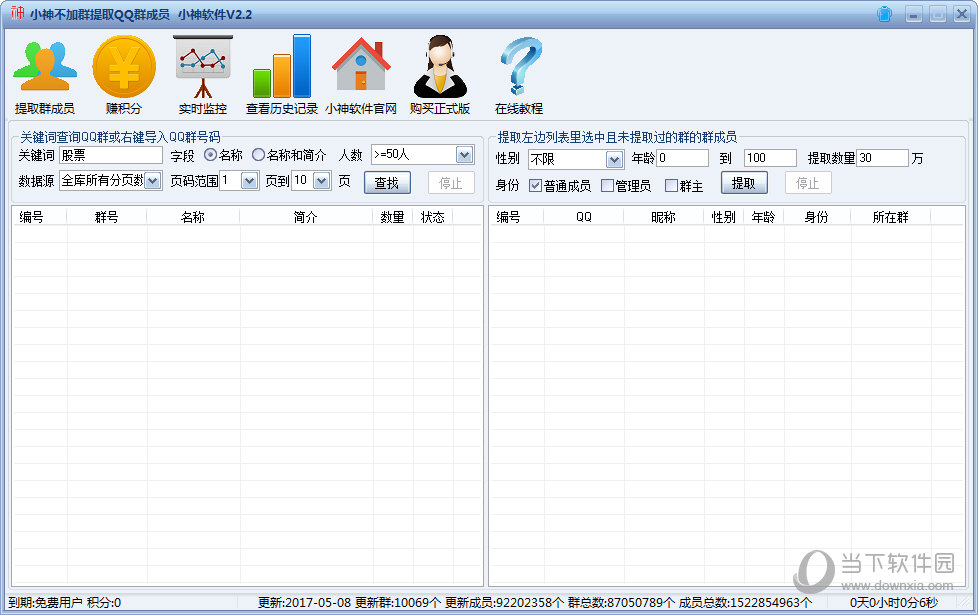Open the 页到 end page dropdown

point(322,181)
